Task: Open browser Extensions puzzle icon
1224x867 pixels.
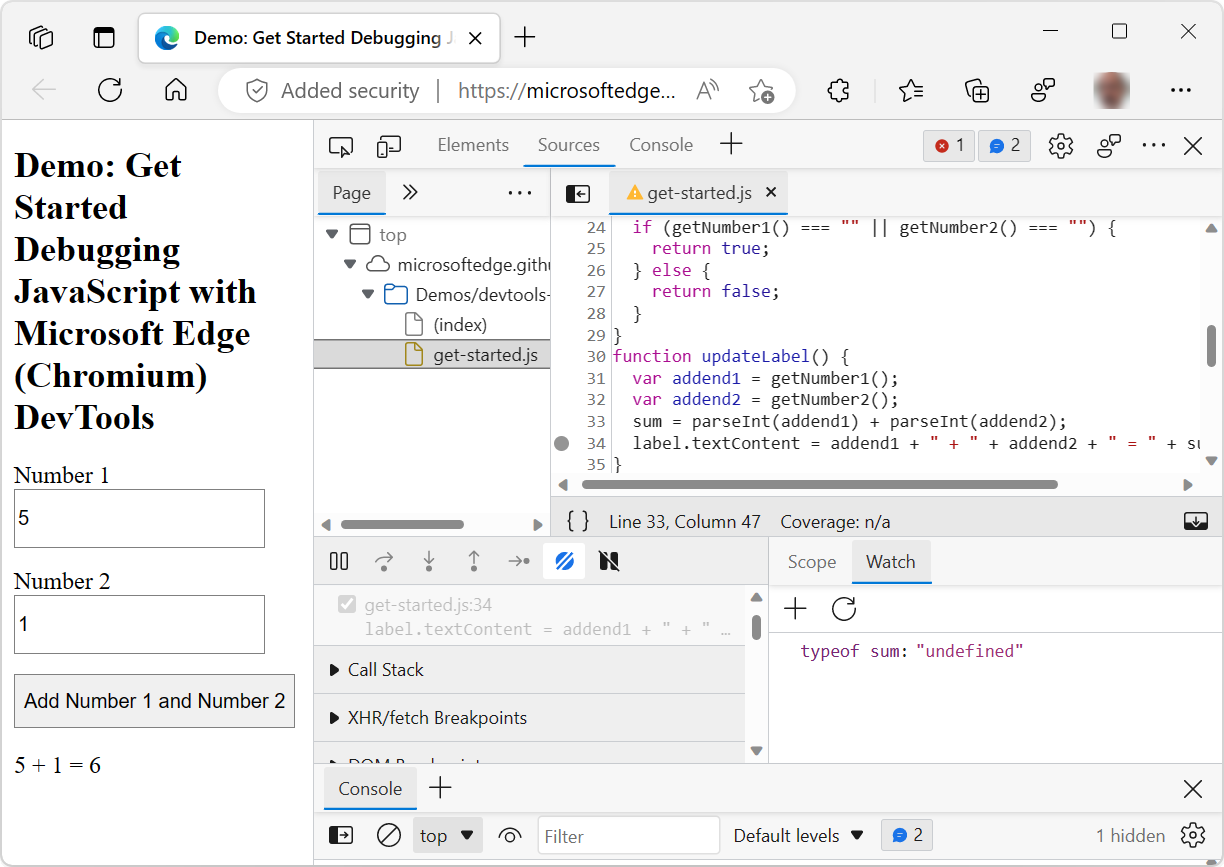Action: coord(838,90)
